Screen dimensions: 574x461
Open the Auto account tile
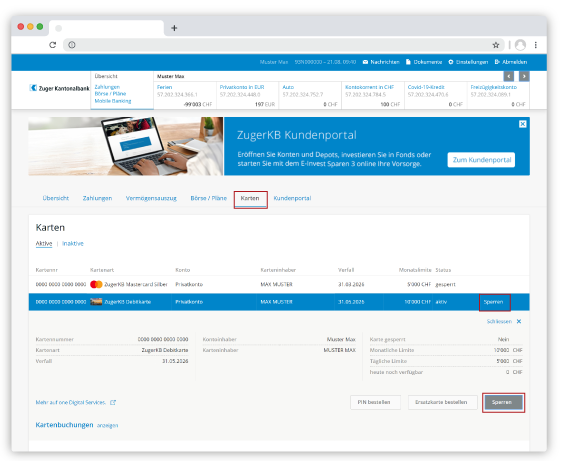[310, 96]
